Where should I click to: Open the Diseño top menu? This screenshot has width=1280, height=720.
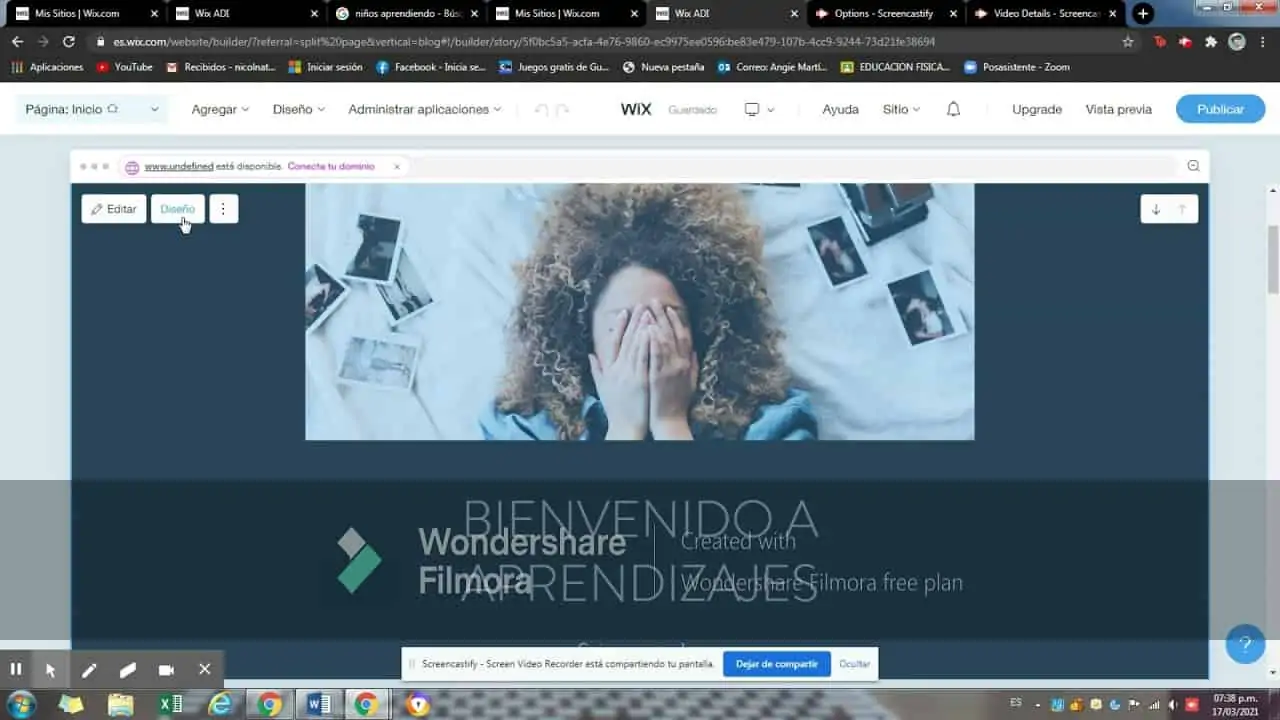299,109
